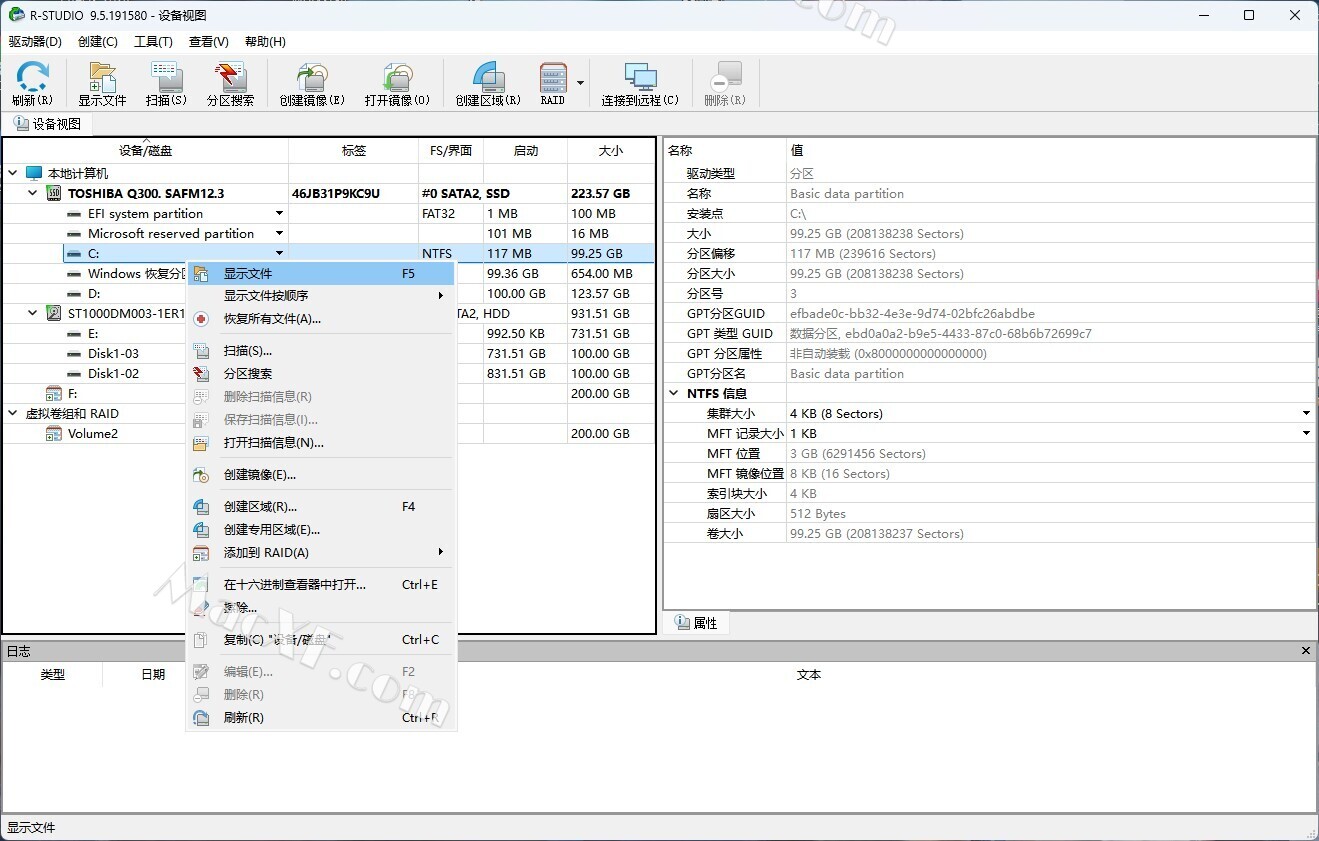Collapse the NTFS 信息 section

click(675, 393)
